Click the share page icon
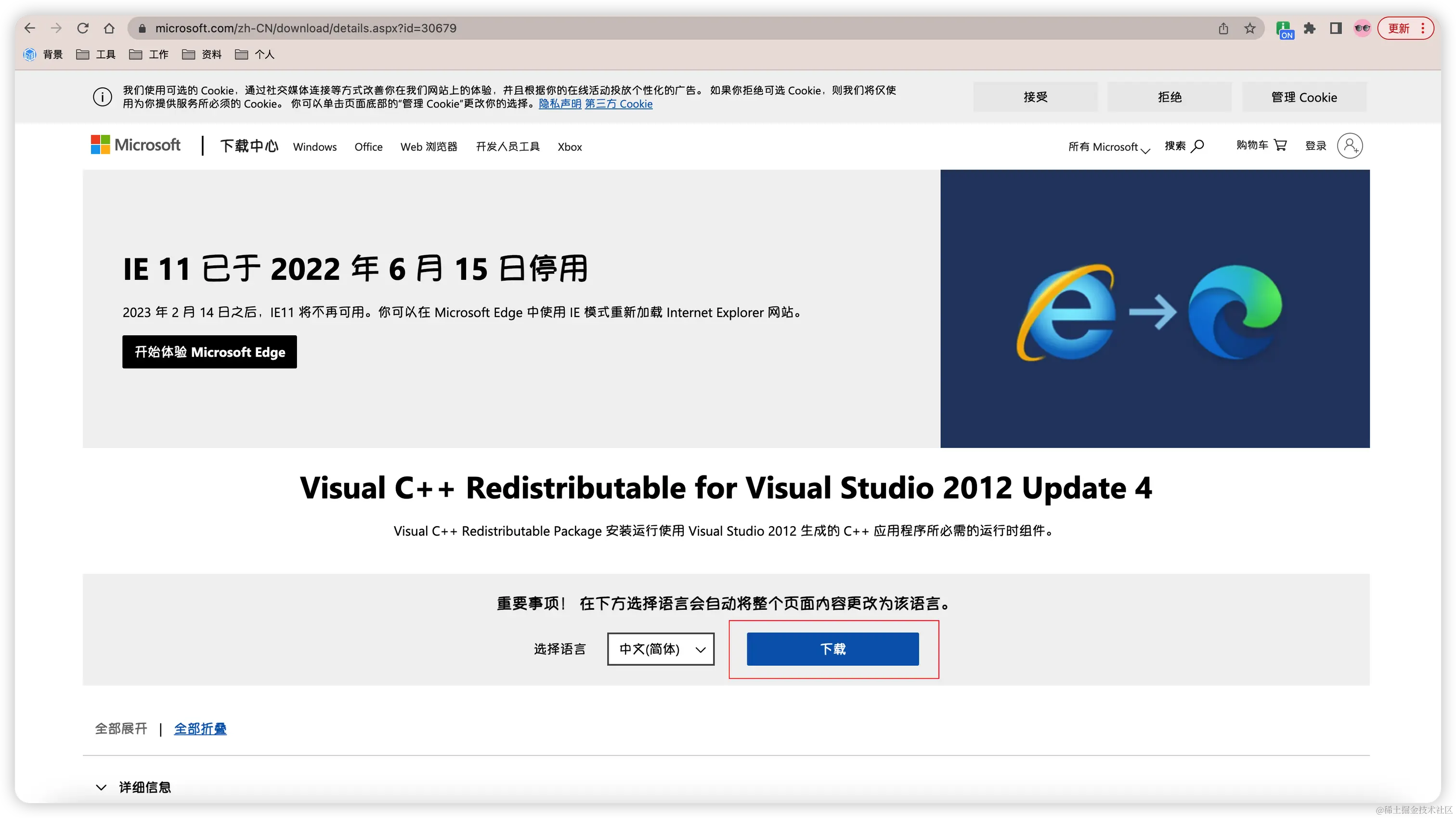Viewport: 1456px width, 818px height. pos(1223,28)
